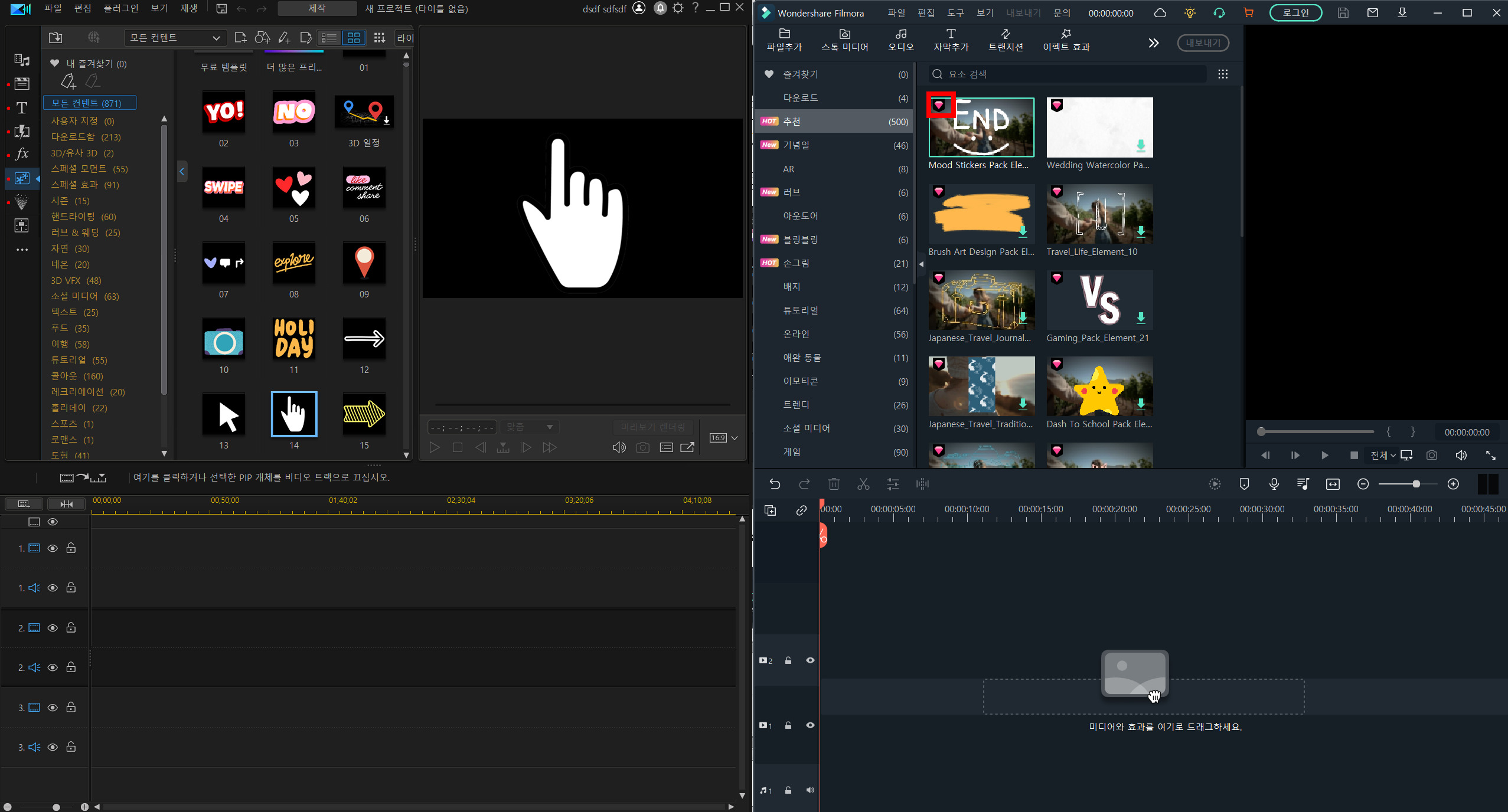
Task: Click the Filmora snapshot camera icon
Action: point(1432,456)
